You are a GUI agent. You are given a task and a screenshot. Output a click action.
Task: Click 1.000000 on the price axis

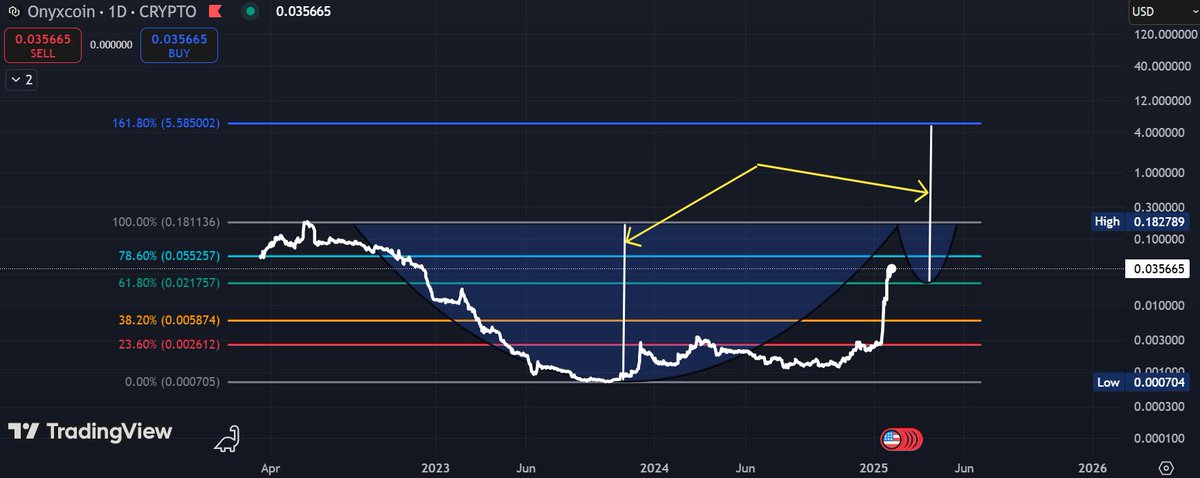point(1160,173)
